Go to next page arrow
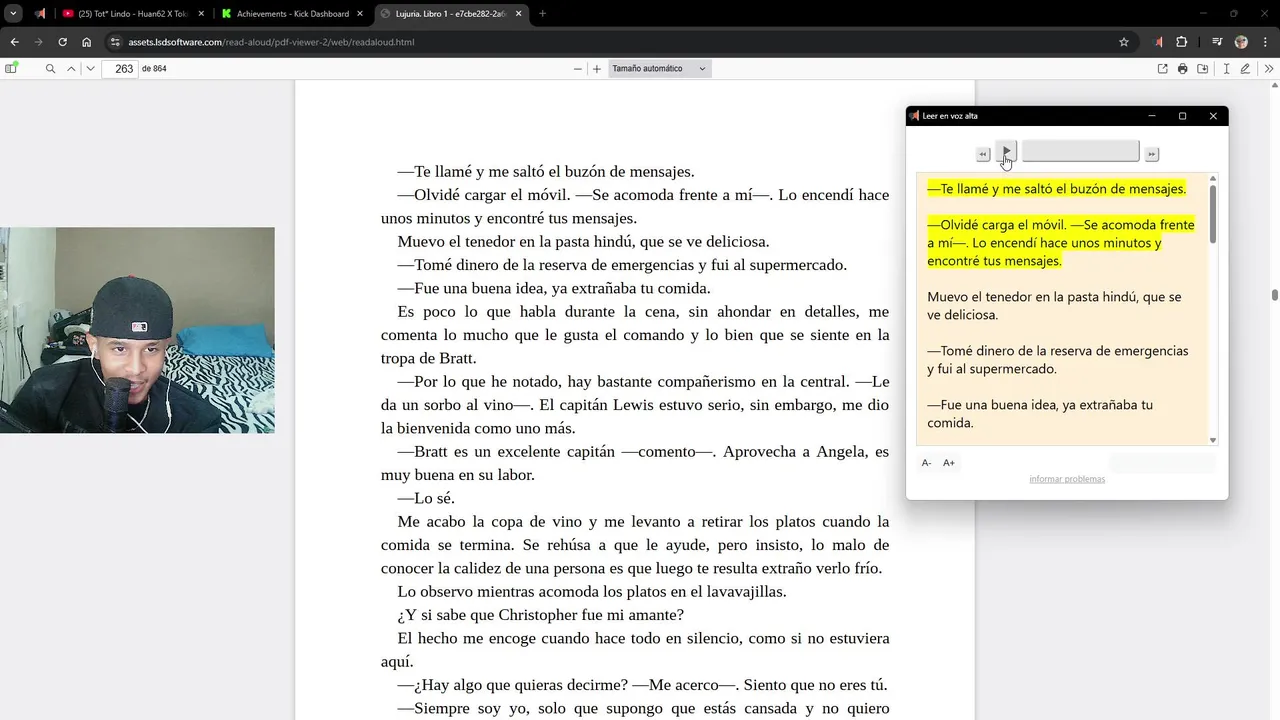 (90, 69)
